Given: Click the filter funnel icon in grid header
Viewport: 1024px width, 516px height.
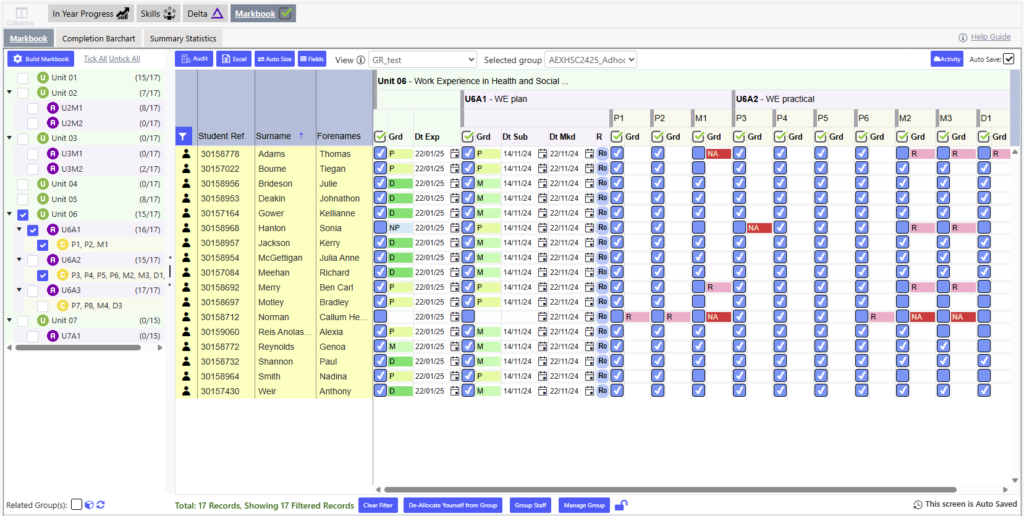Looking at the screenshot, I should [x=185, y=137].
